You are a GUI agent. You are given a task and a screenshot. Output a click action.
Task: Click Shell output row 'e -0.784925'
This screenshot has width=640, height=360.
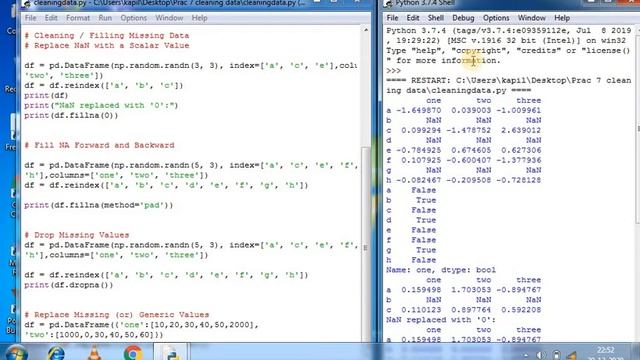click(464, 150)
